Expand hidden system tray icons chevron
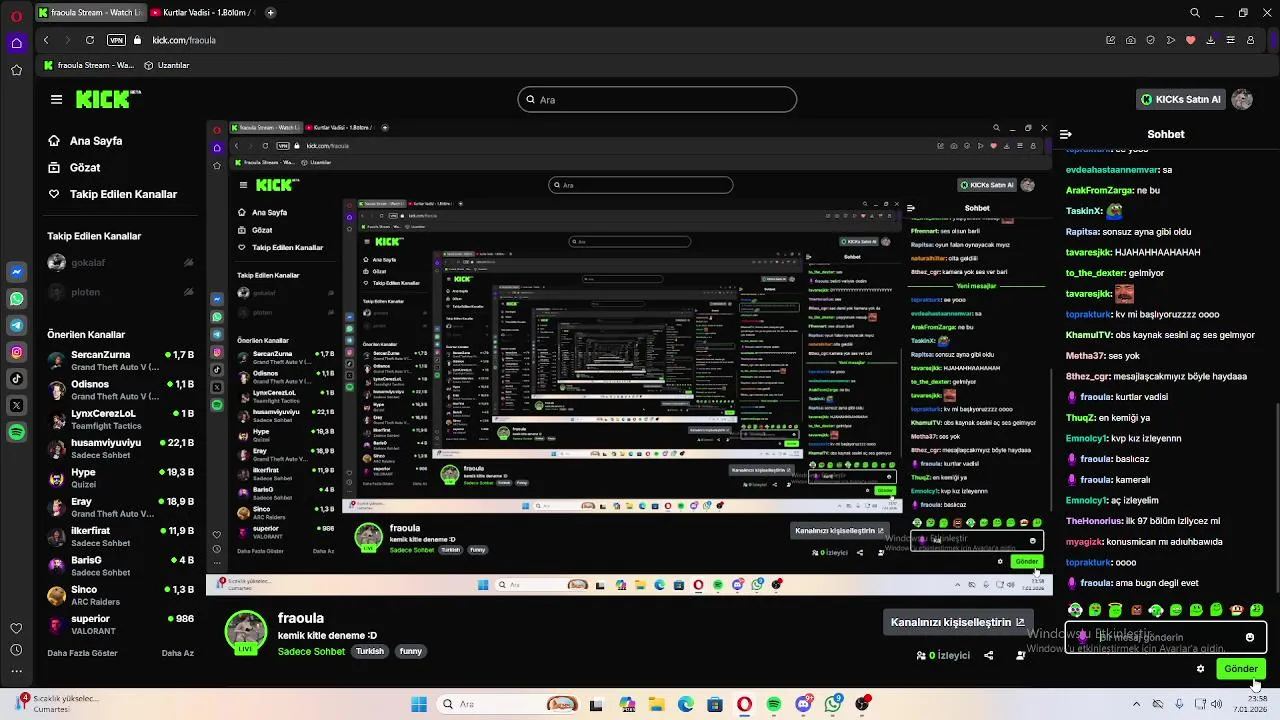1280x720 pixels. coord(1136,704)
